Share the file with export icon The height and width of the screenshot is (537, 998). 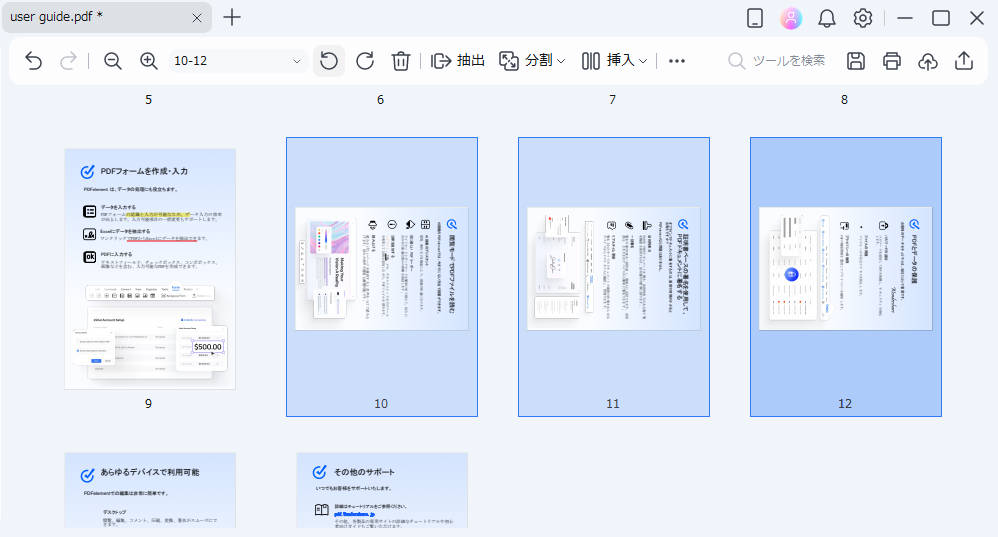tap(964, 61)
